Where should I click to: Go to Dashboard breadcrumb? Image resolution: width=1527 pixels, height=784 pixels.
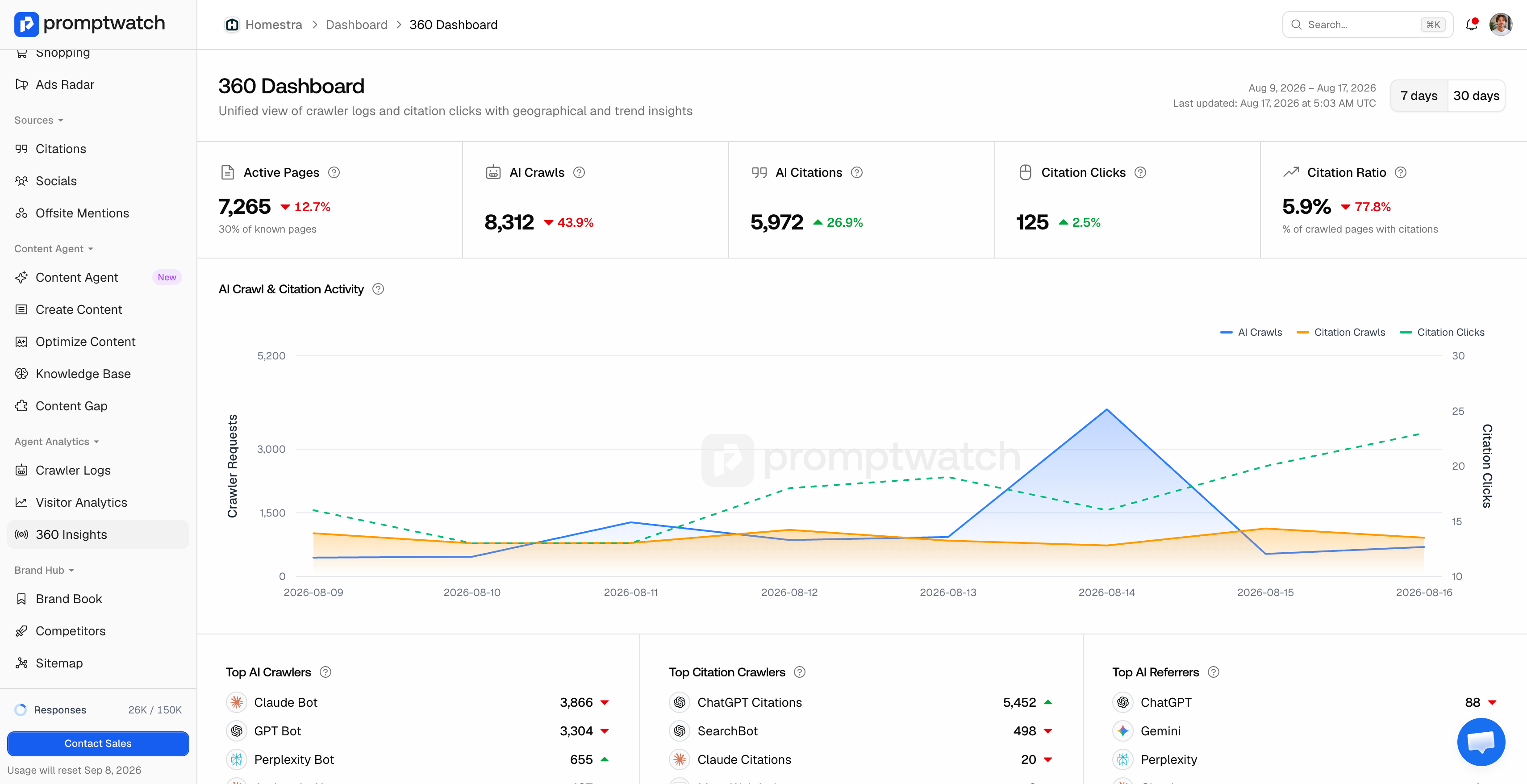(356, 25)
